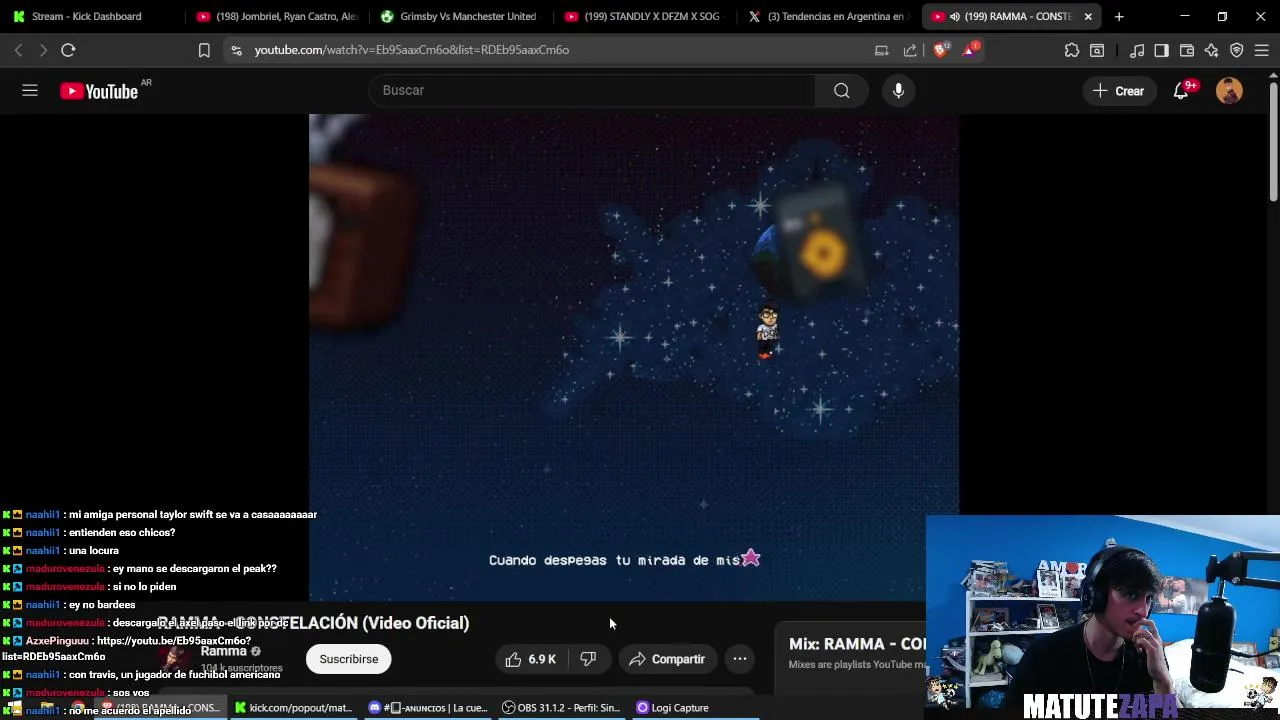
Task: Open site settings icon in address bar
Action: point(236,50)
